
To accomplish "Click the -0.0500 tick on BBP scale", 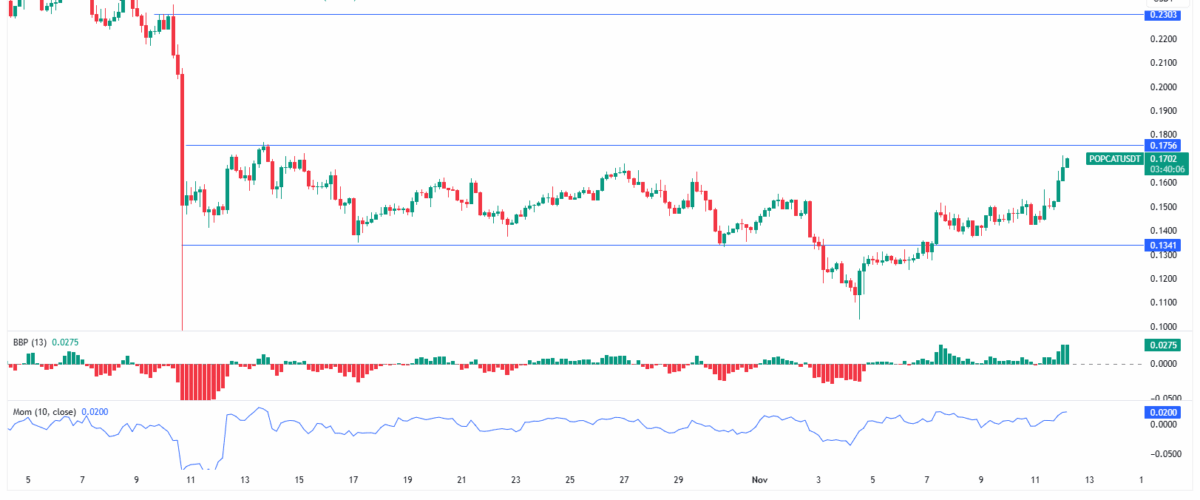I will [x=1163, y=397].
